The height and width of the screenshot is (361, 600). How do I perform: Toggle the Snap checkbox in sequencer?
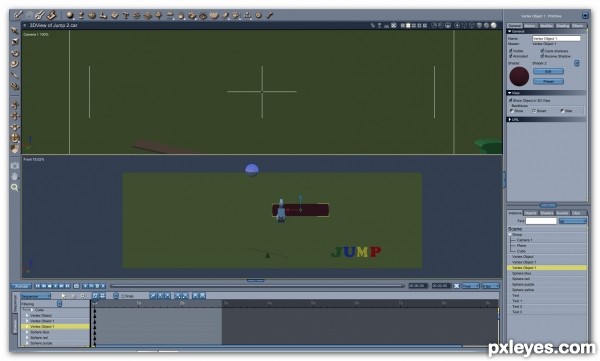point(122,296)
